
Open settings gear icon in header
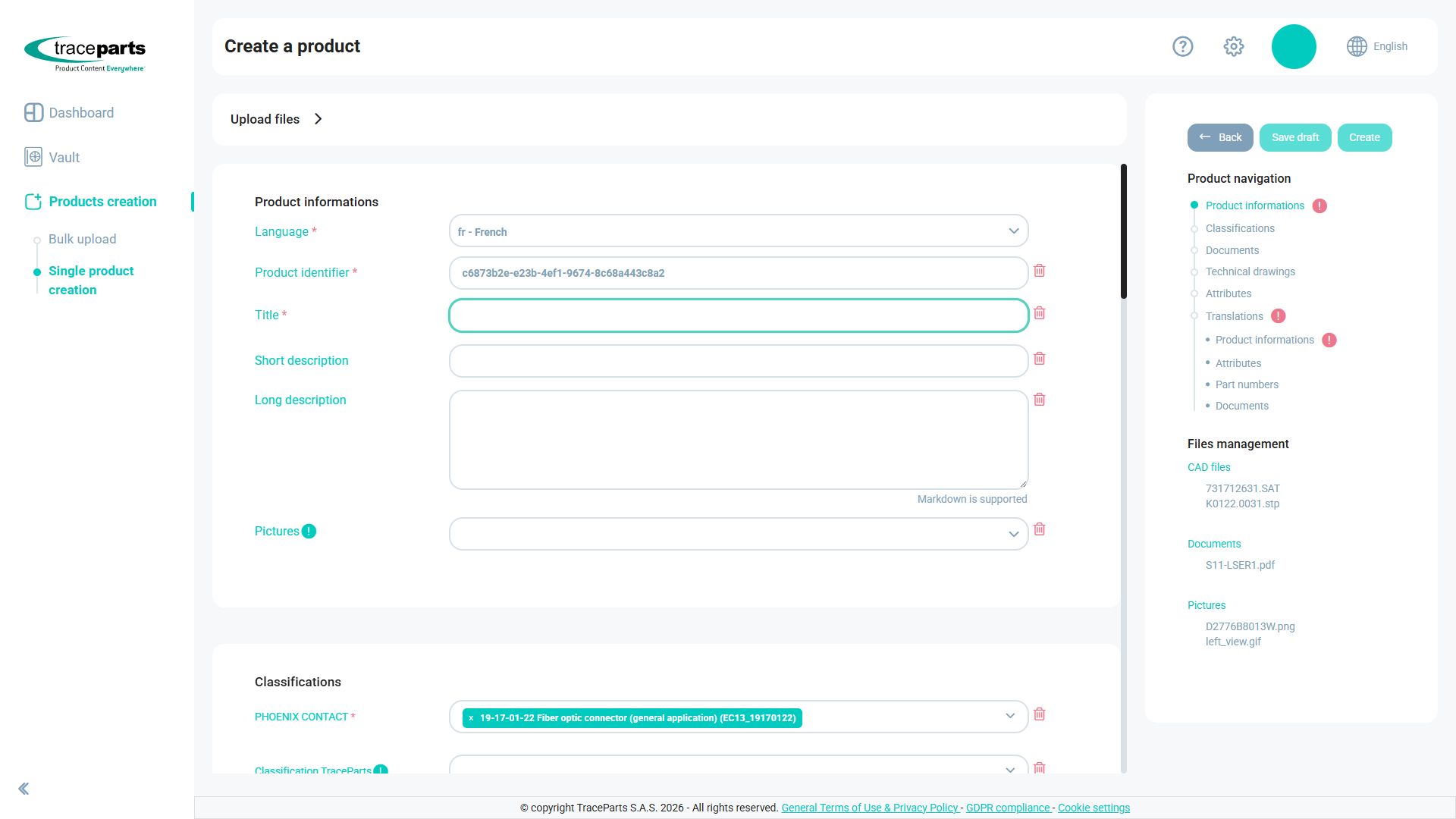coord(1234,46)
